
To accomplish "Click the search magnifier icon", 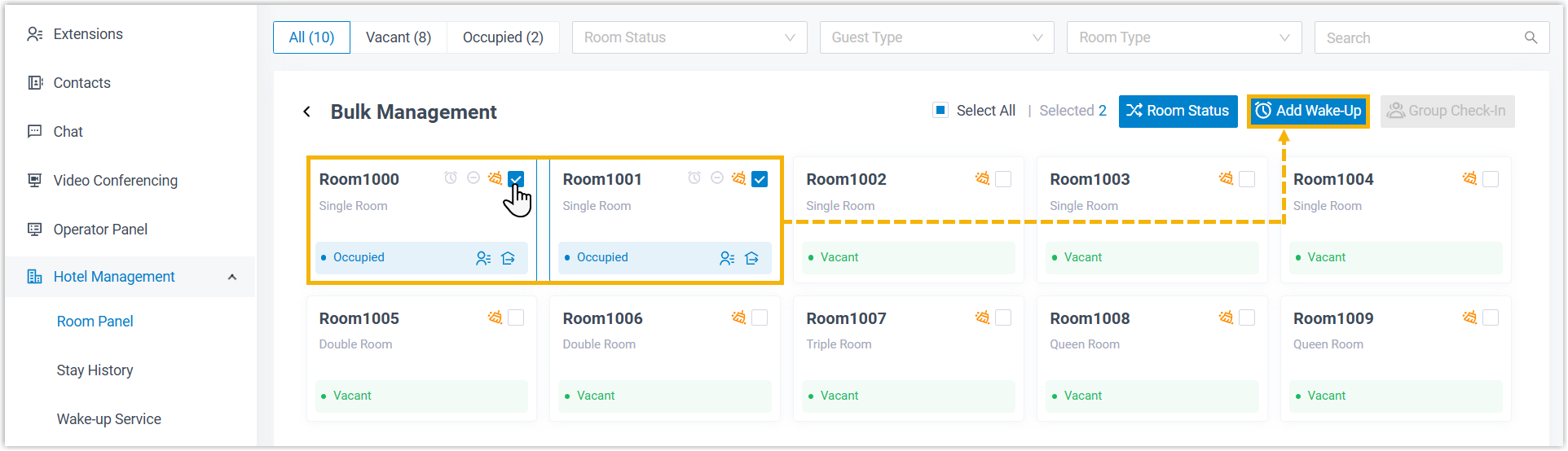I will coord(1531,37).
